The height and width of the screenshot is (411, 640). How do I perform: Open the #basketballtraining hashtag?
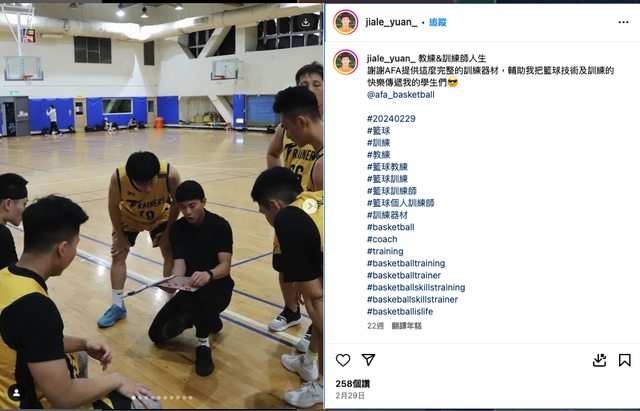[406, 263]
